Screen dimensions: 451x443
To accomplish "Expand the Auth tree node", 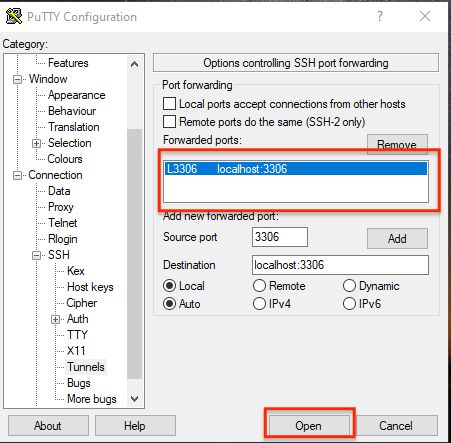I will 55,319.
